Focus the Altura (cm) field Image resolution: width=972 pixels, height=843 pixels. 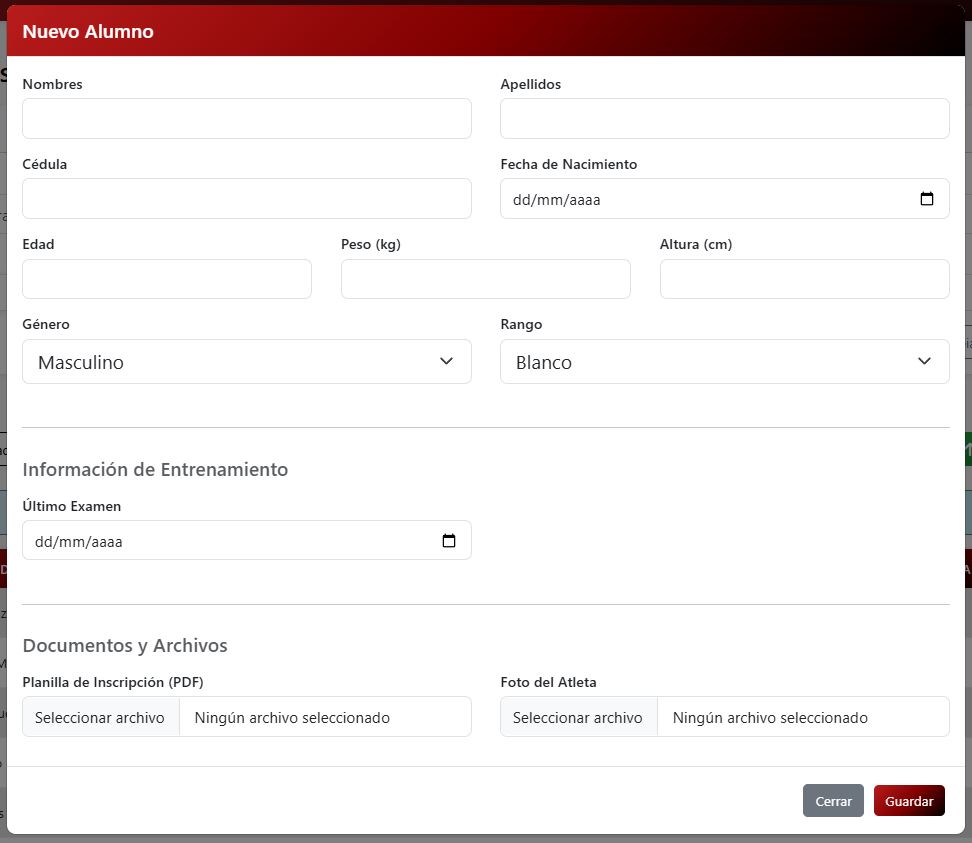point(804,279)
